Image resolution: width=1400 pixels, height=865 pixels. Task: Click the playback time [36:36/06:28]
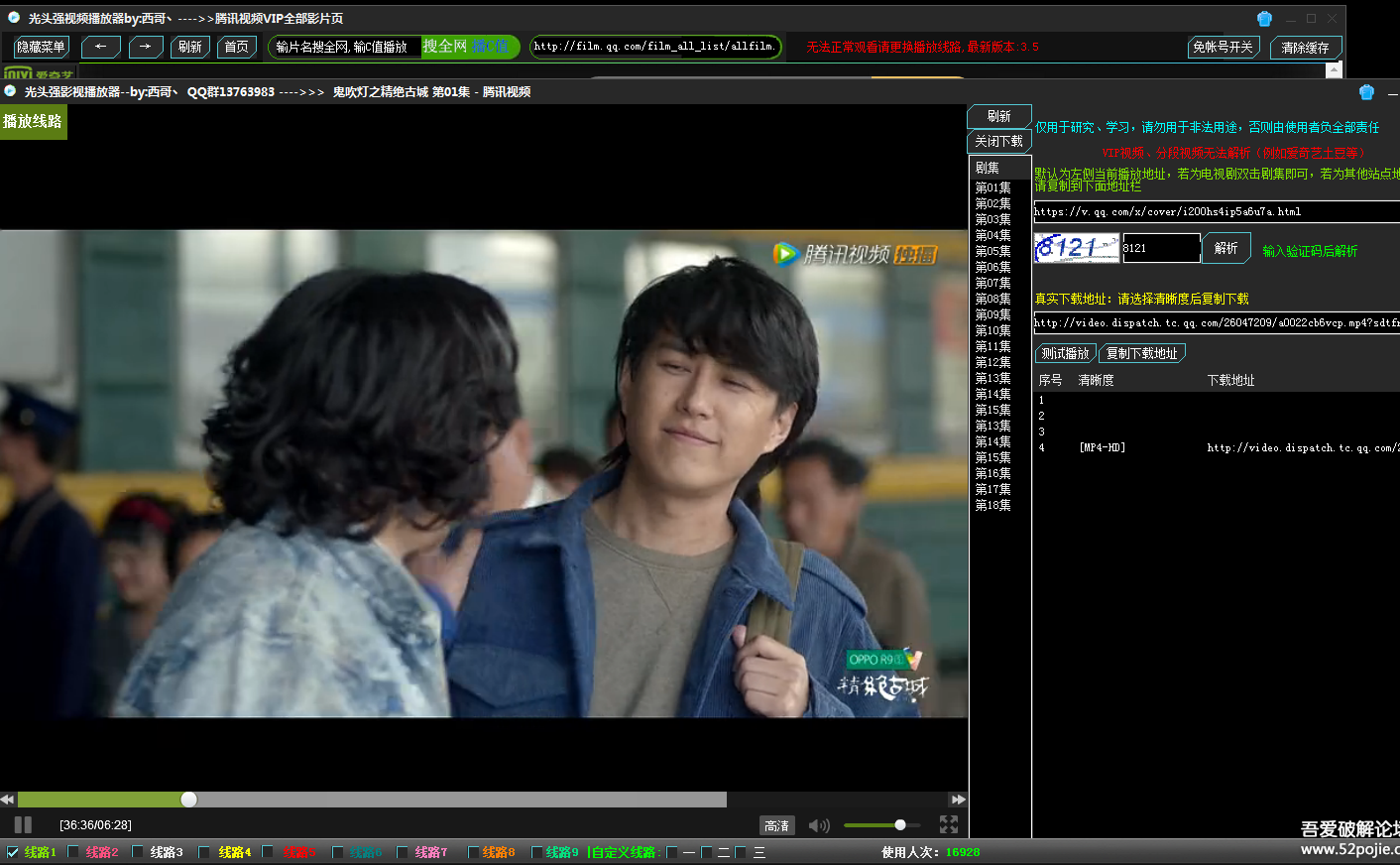point(95,825)
